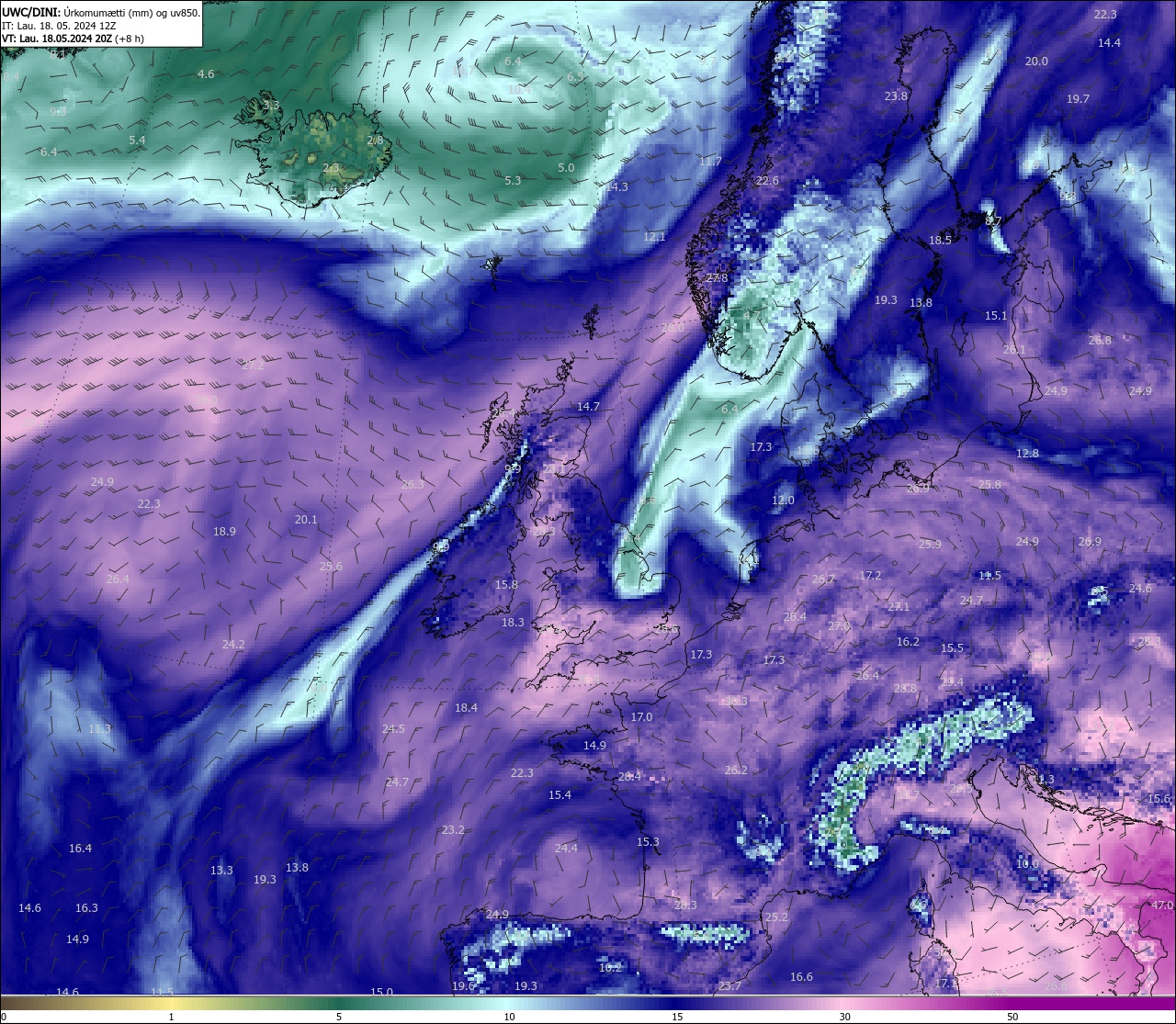Screen dimensions: 1176x1024
Task: Click the 26.2 value over France
Action: 736,770
